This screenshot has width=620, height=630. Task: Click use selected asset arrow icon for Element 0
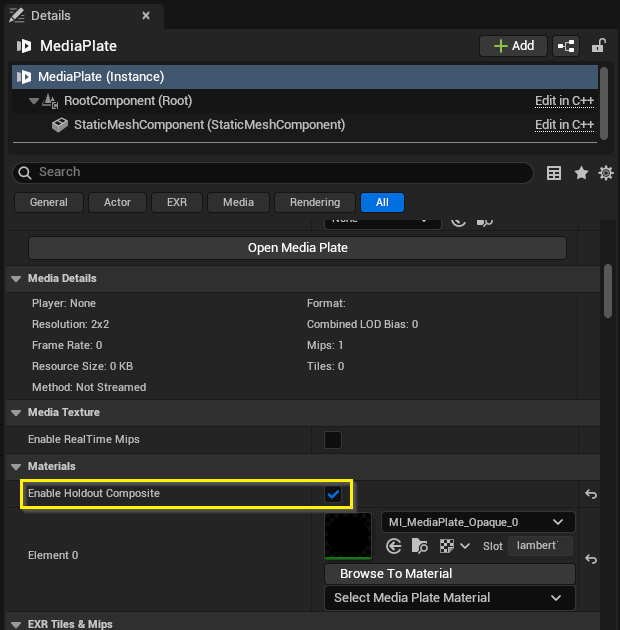point(393,546)
